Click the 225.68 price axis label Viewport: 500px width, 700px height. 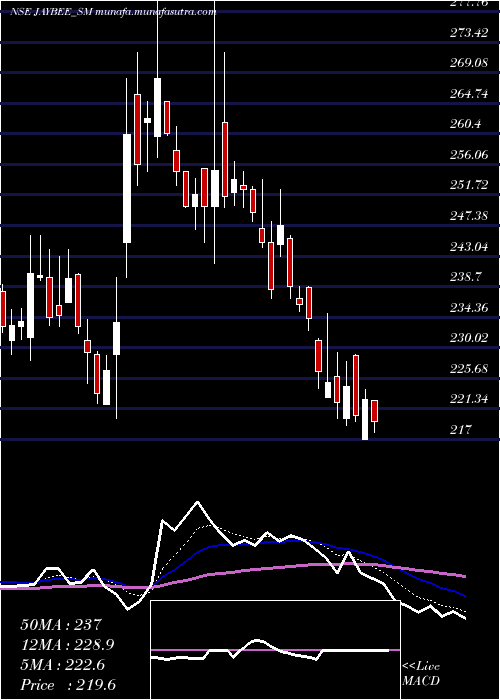click(x=469, y=369)
